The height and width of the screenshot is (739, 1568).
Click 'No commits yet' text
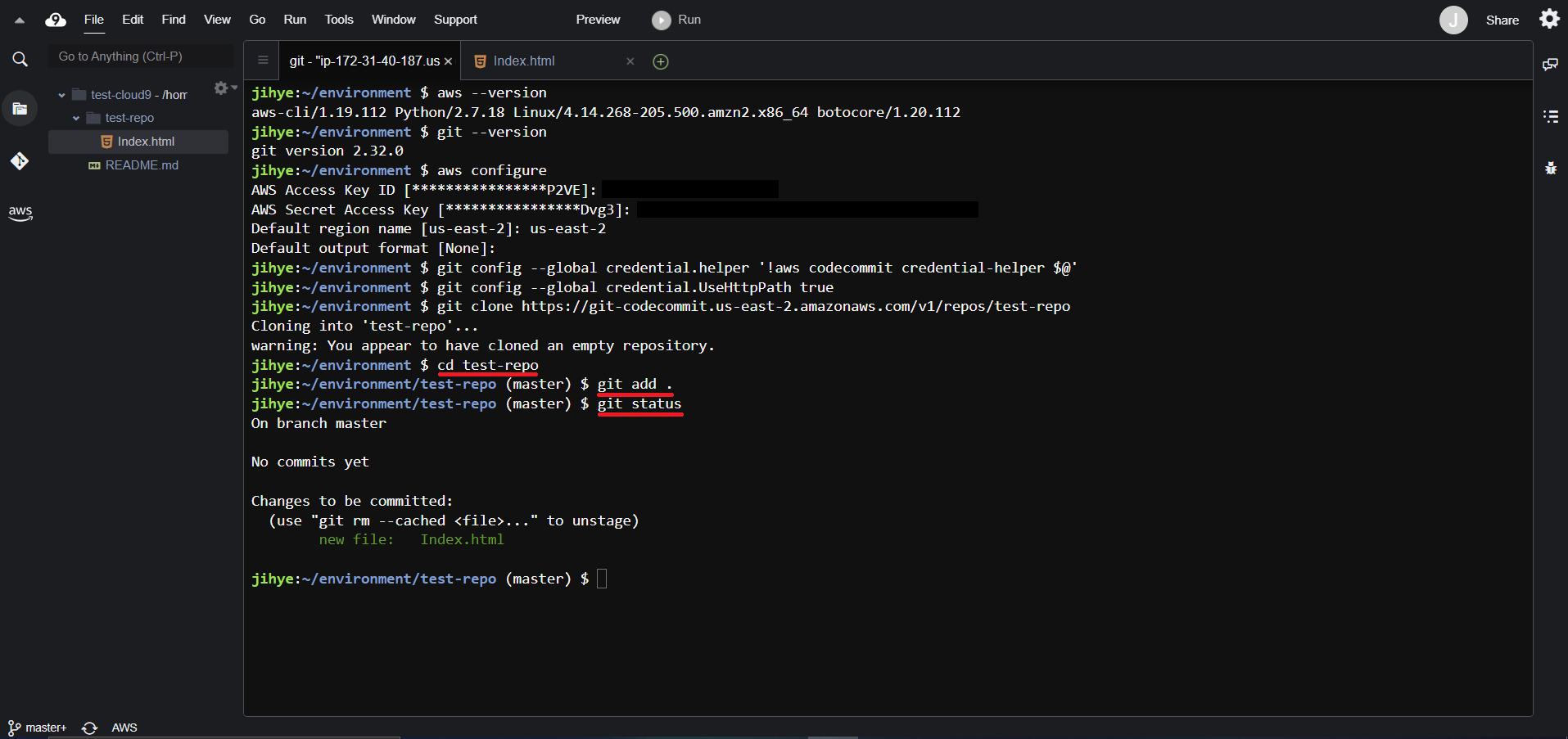click(310, 462)
